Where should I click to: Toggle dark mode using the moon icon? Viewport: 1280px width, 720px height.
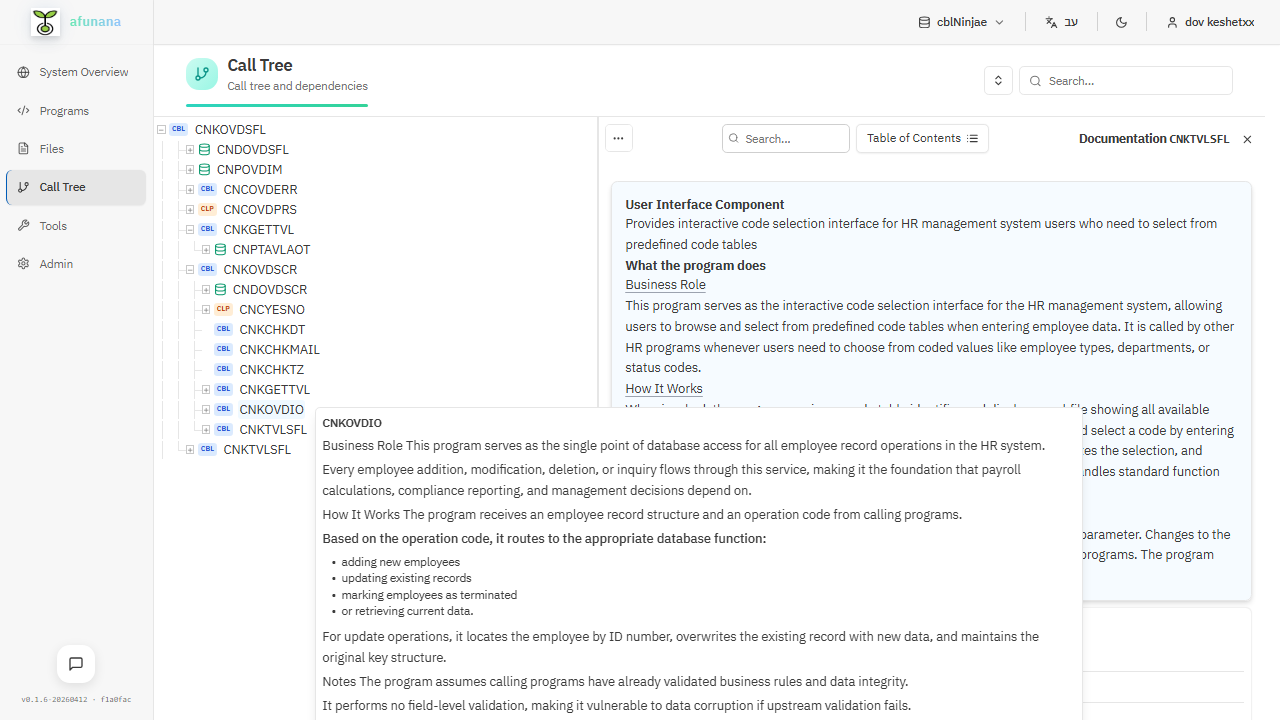click(x=1121, y=21)
